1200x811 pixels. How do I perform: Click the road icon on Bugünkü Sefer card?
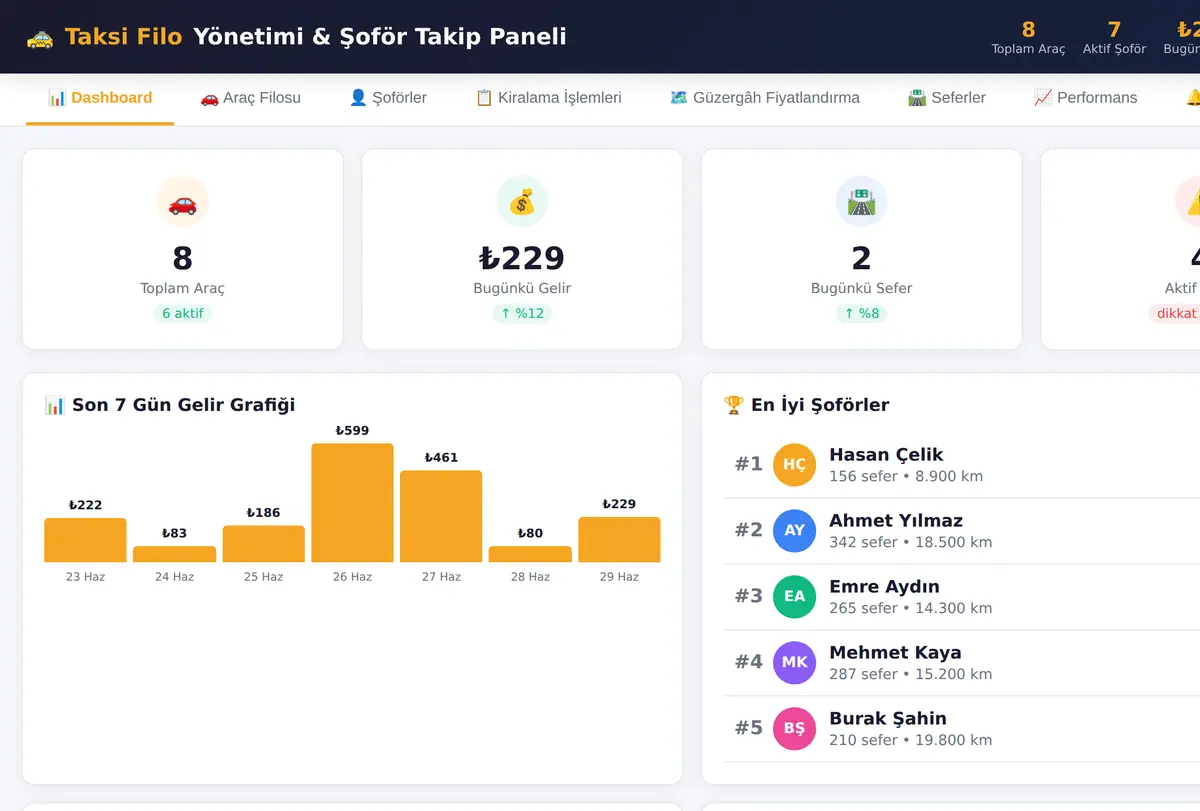[x=862, y=202]
